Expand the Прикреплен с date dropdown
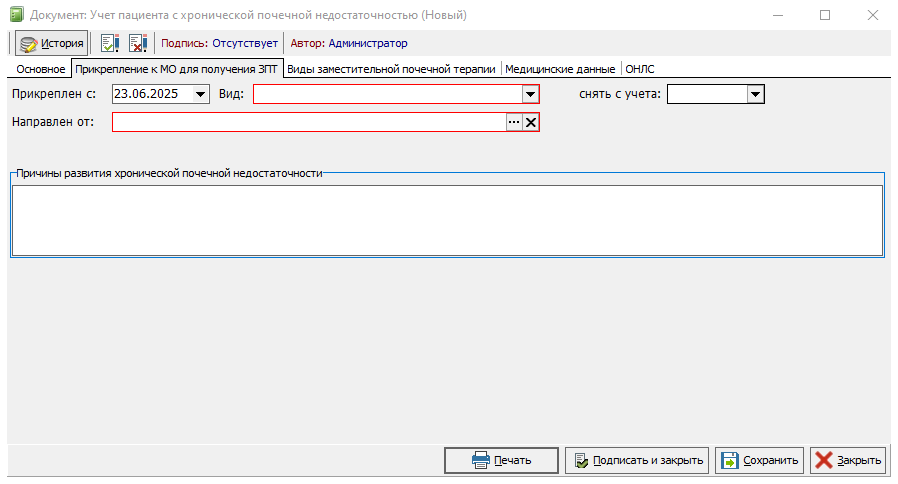 (x=200, y=94)
